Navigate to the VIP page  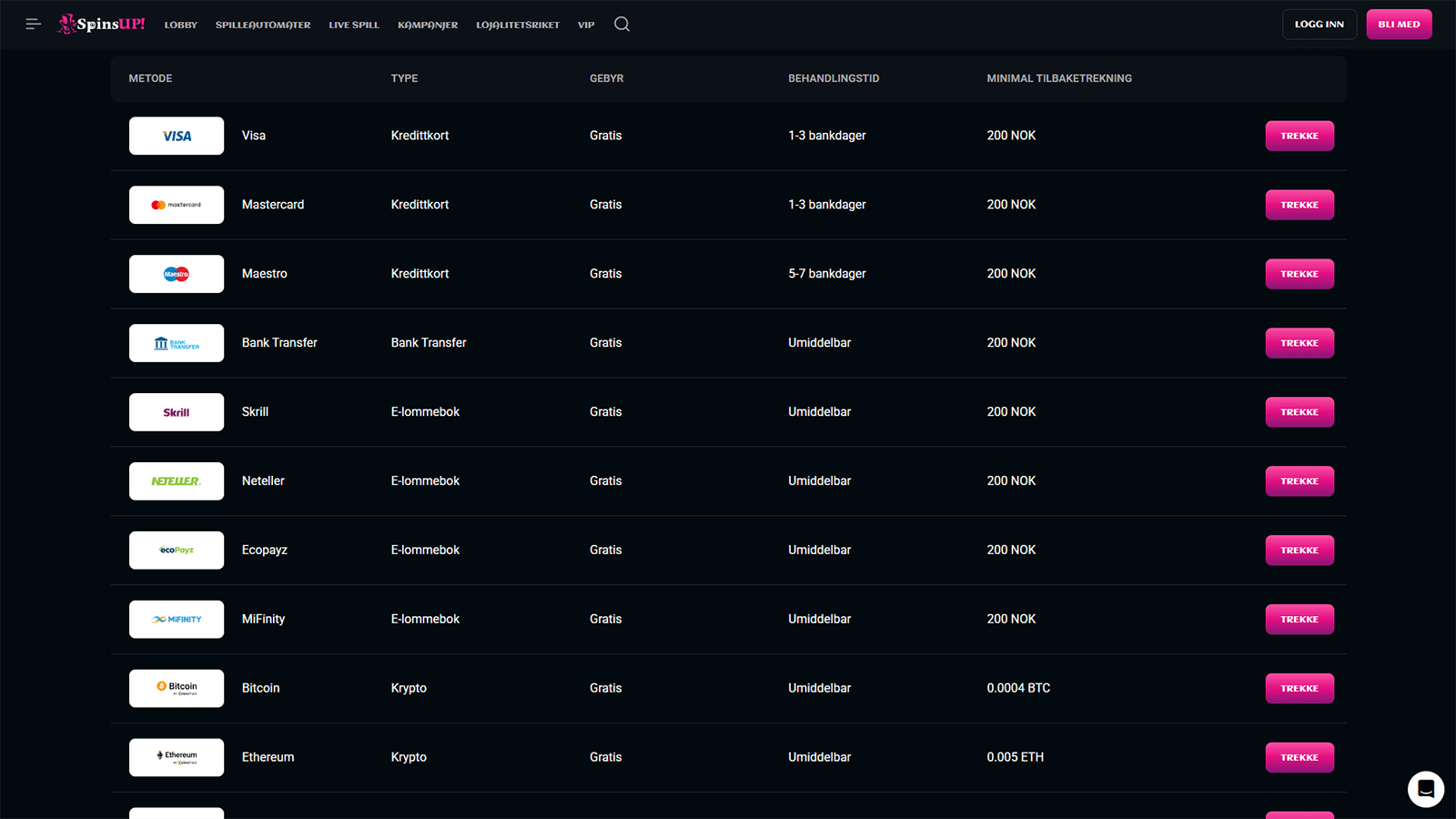pos(586,25)
